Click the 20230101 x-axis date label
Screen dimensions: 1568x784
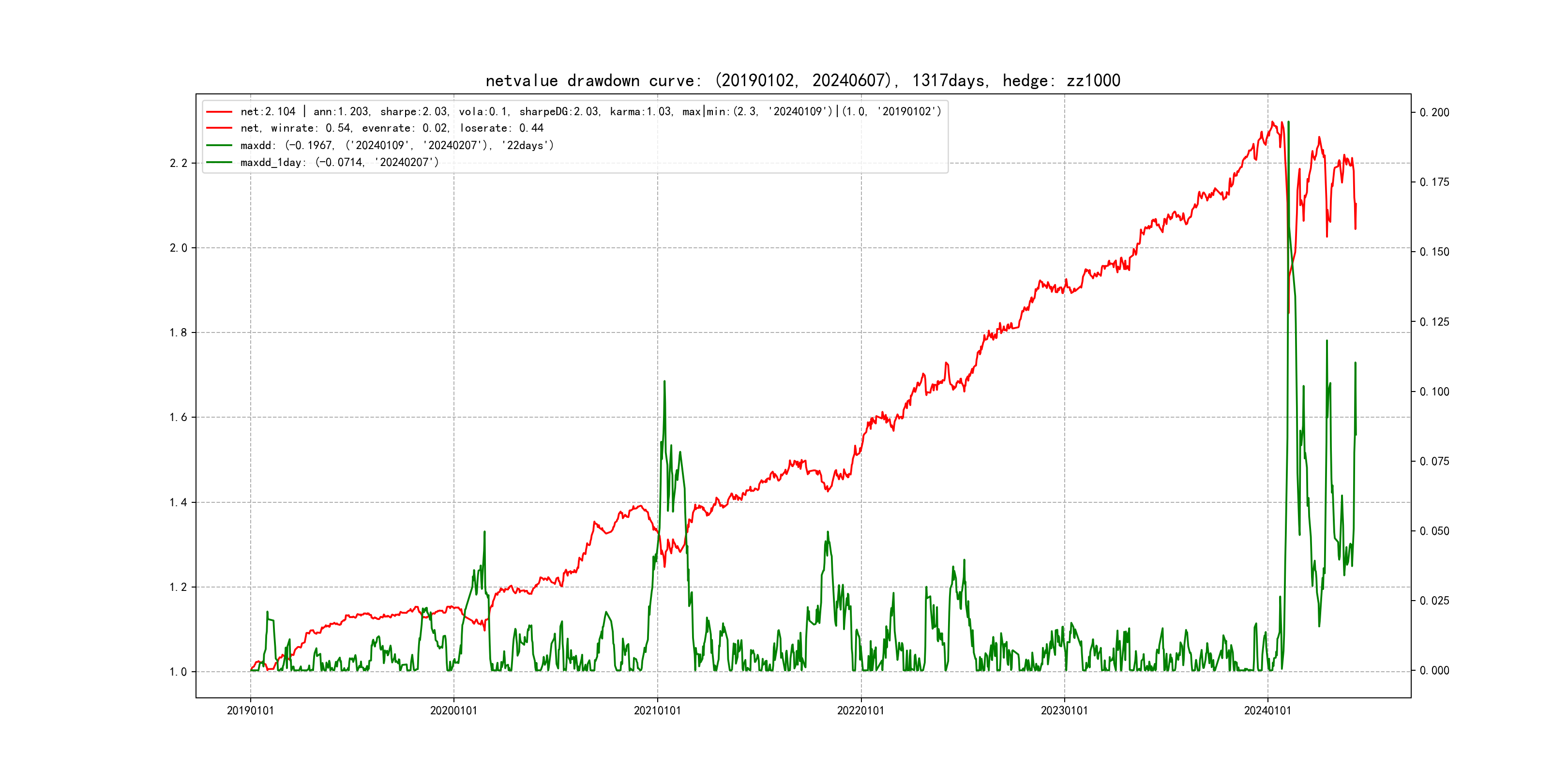(x=1064, y=710)
